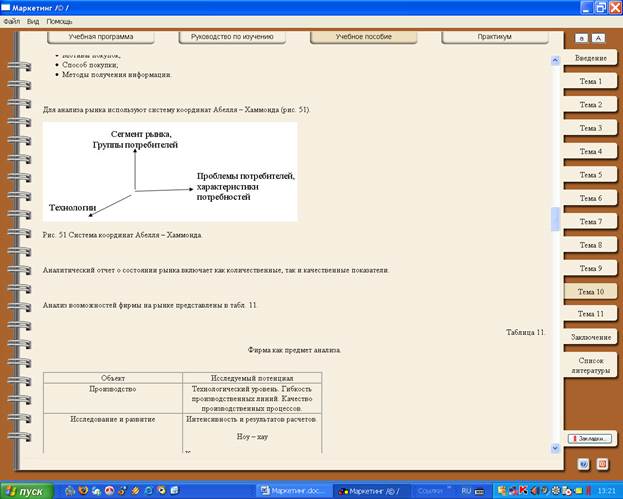Click the Маркетинг window title bar icon
The width and height of the screenshot is (623, 499).
pos(6,8)
